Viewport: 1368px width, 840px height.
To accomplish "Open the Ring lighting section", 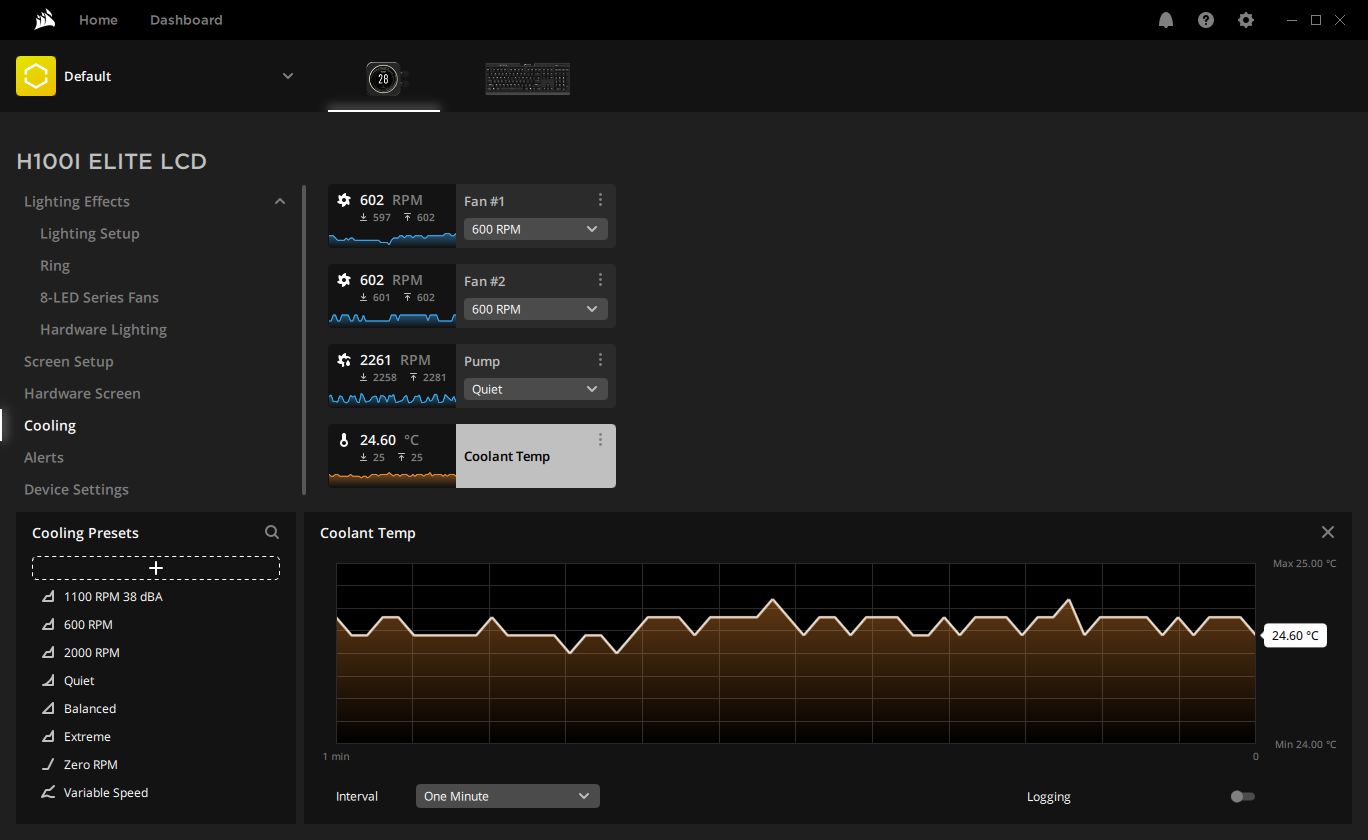I will click(55, 265).
